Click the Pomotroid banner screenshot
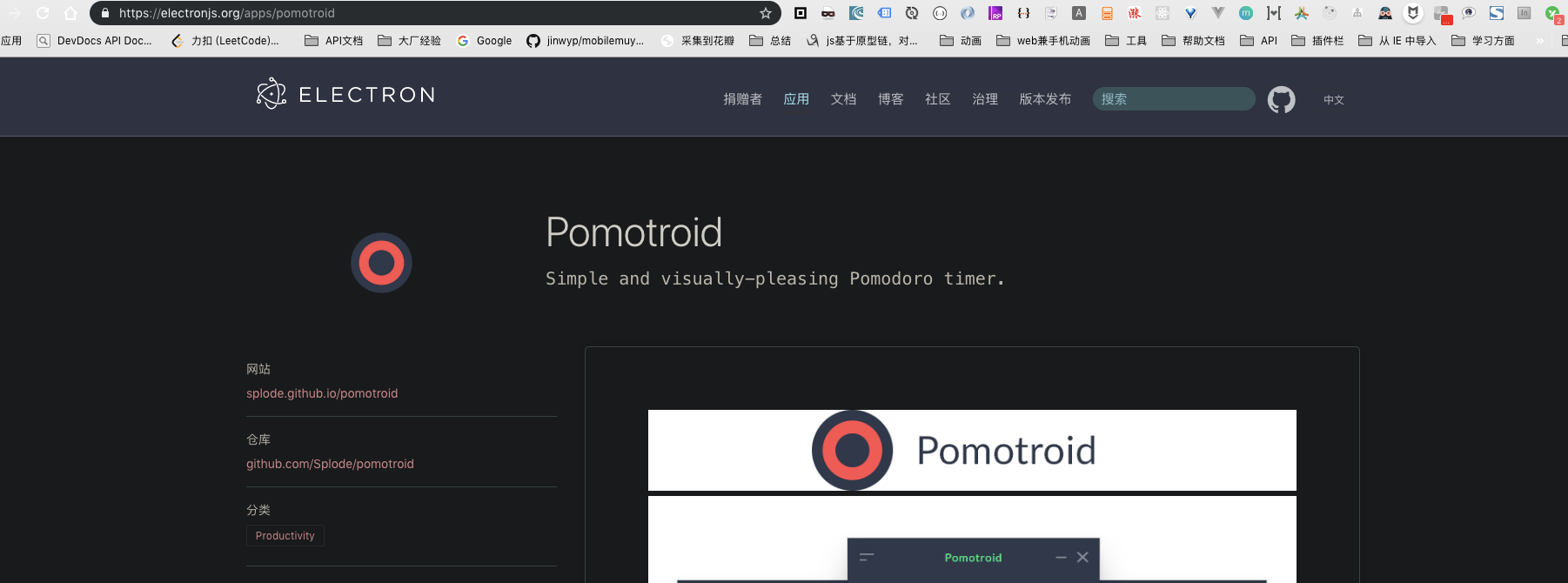 (972, 450)
